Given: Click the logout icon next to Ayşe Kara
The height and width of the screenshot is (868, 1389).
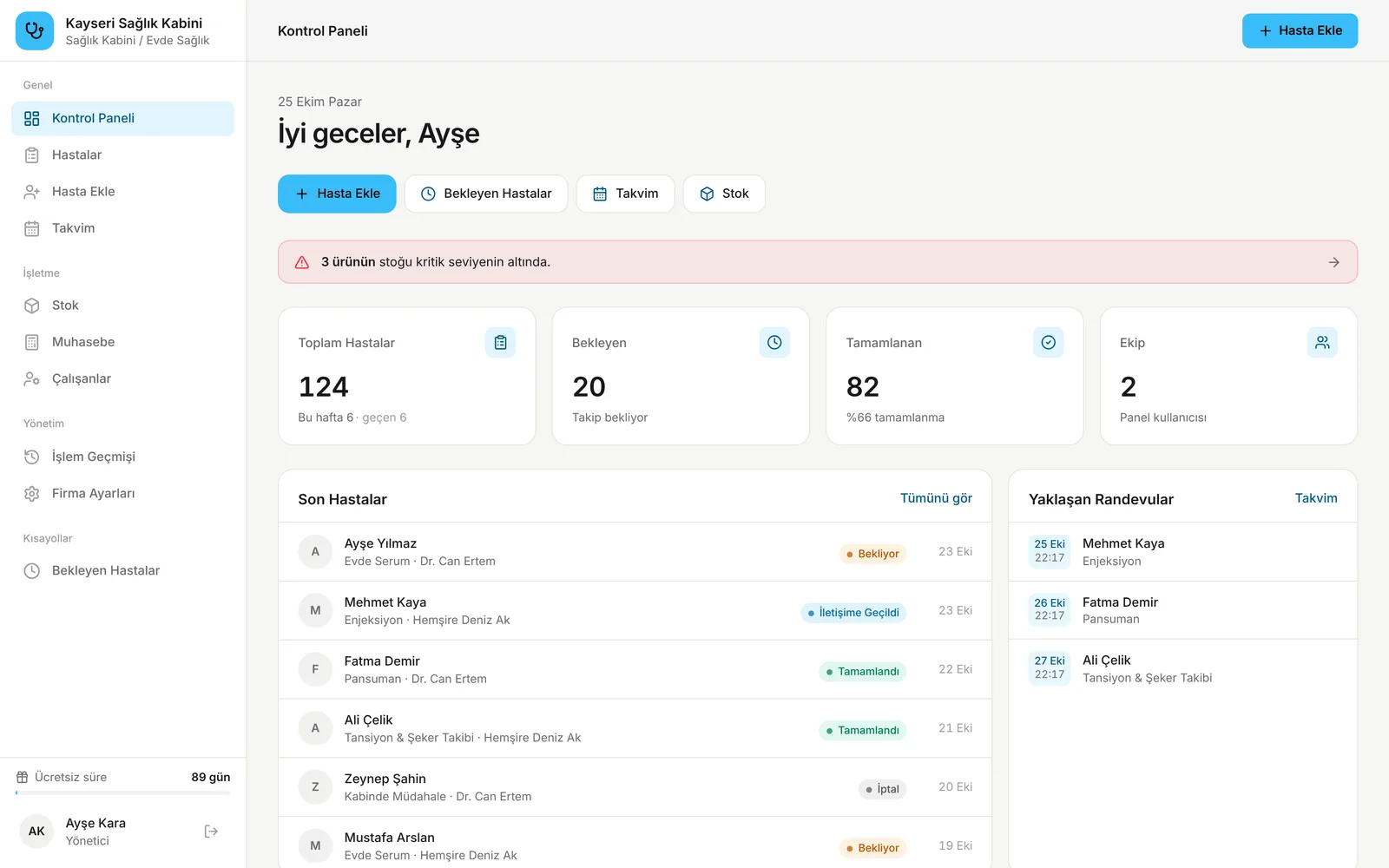Looking at the screenshot, I should pos(211,832).
